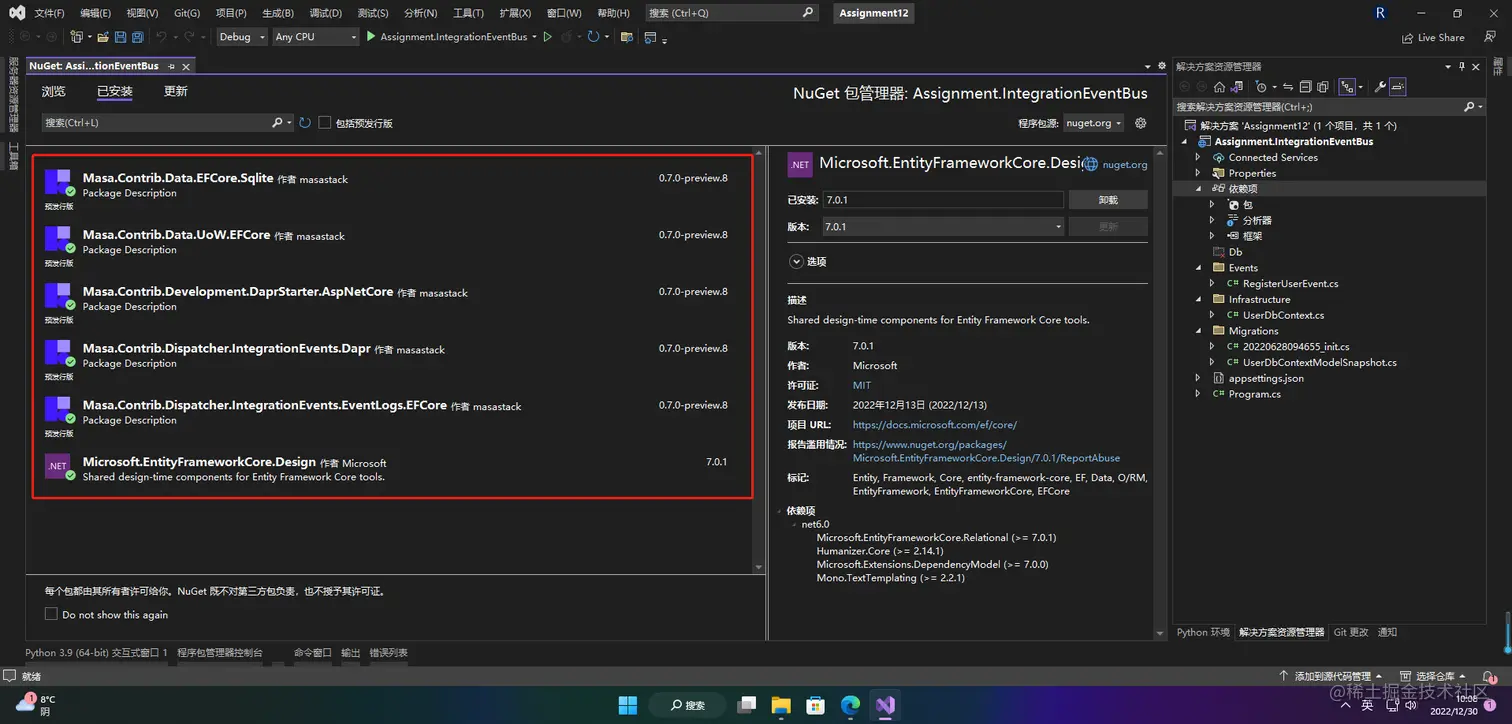
Task: Open the Any CPU platform dropdown
Action: click(315, 37)
